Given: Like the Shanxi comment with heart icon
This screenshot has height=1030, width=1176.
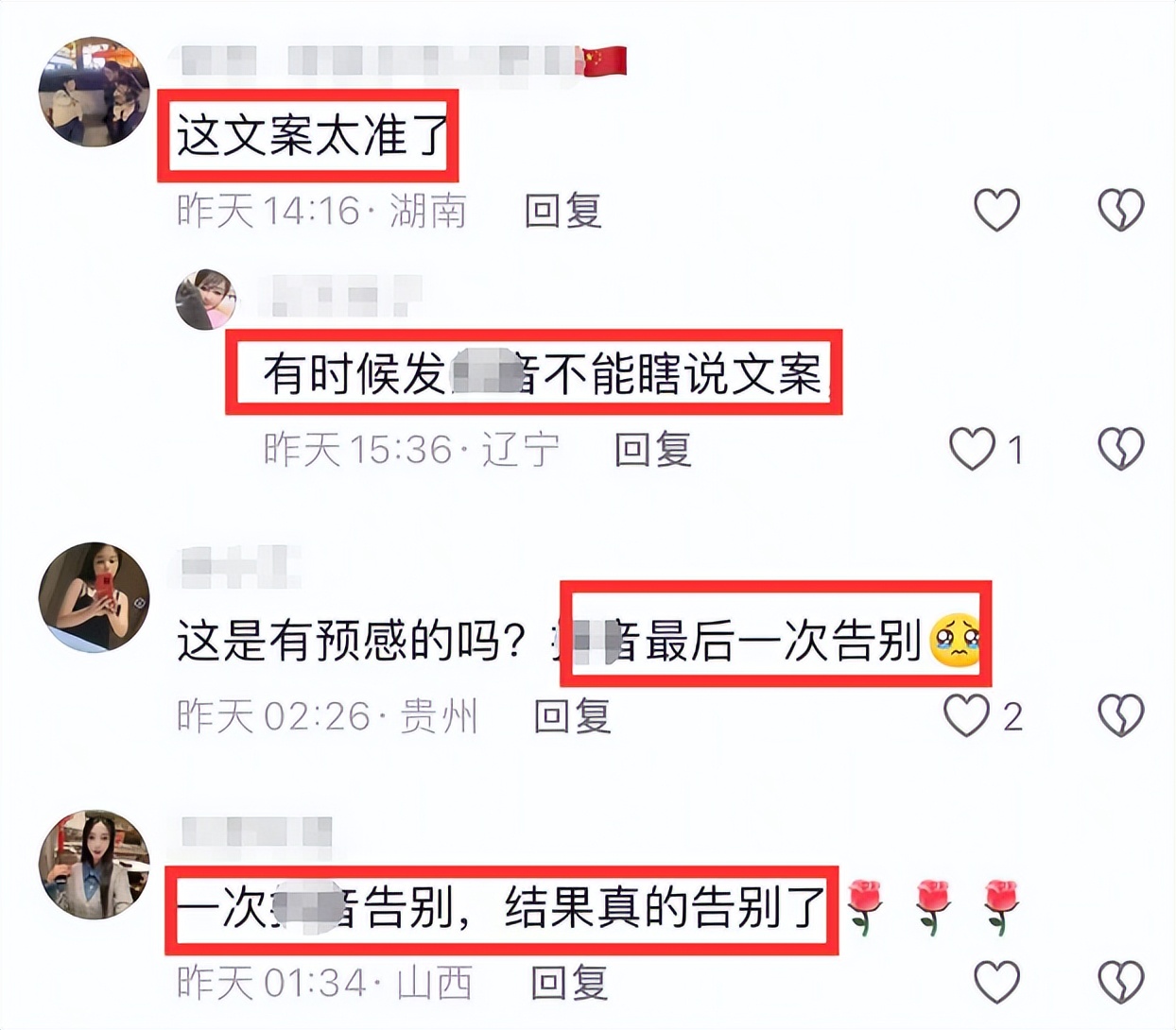Looking at the screenshot, I should pos(997,983).
